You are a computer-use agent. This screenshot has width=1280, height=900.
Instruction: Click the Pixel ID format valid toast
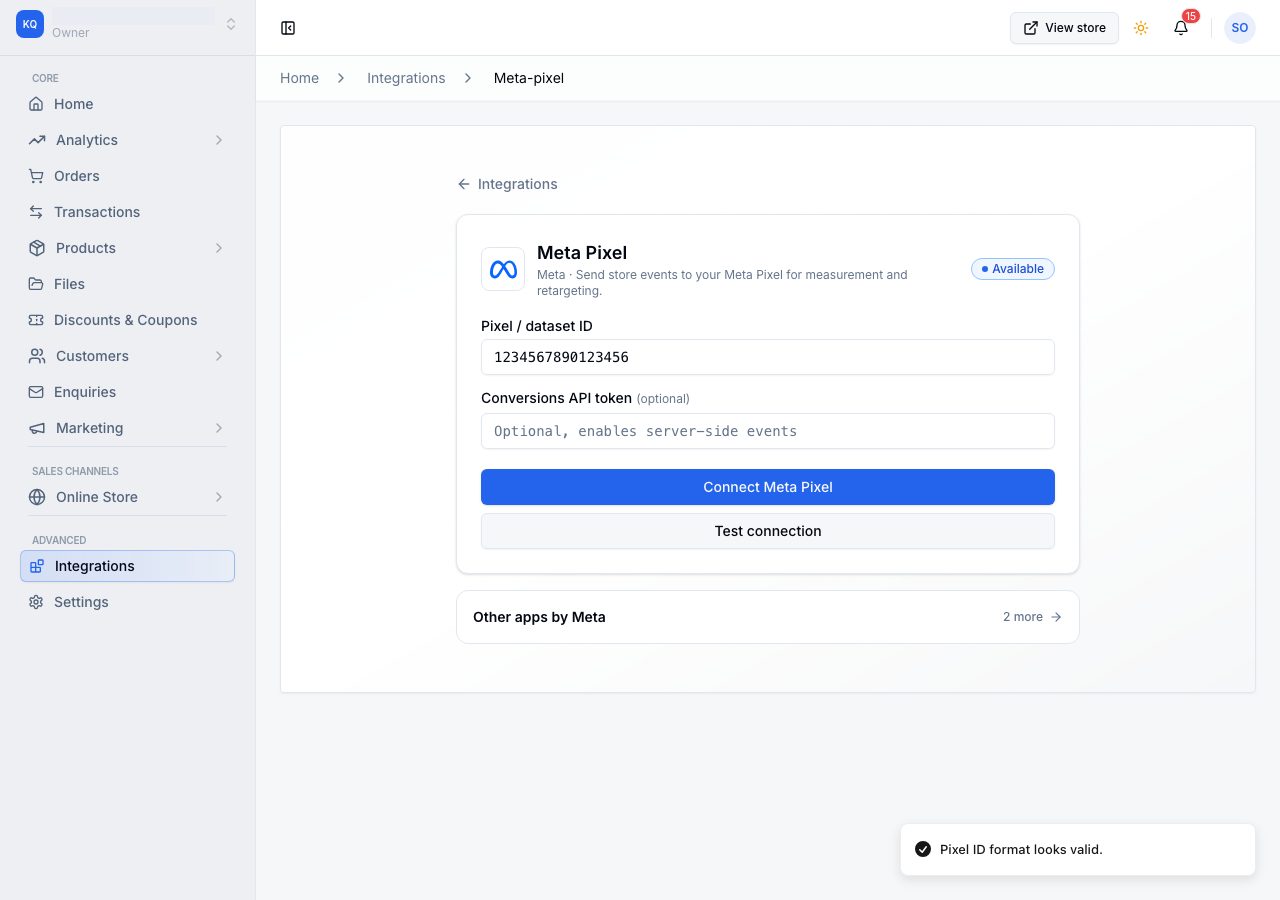coord(1078,850)
